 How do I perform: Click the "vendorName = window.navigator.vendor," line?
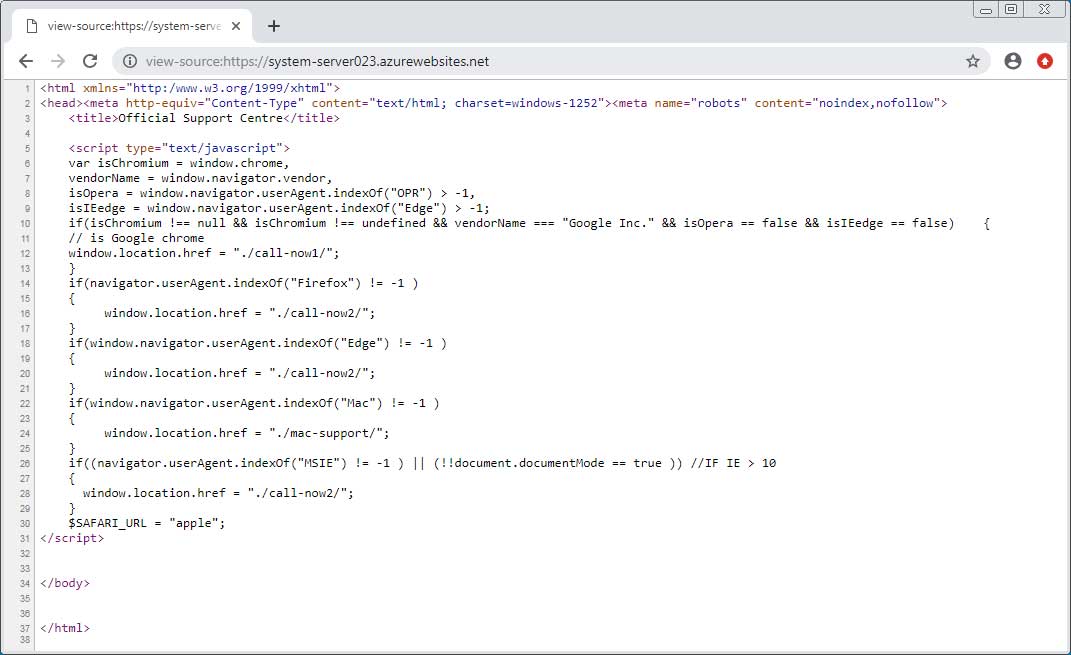(200, 178)
